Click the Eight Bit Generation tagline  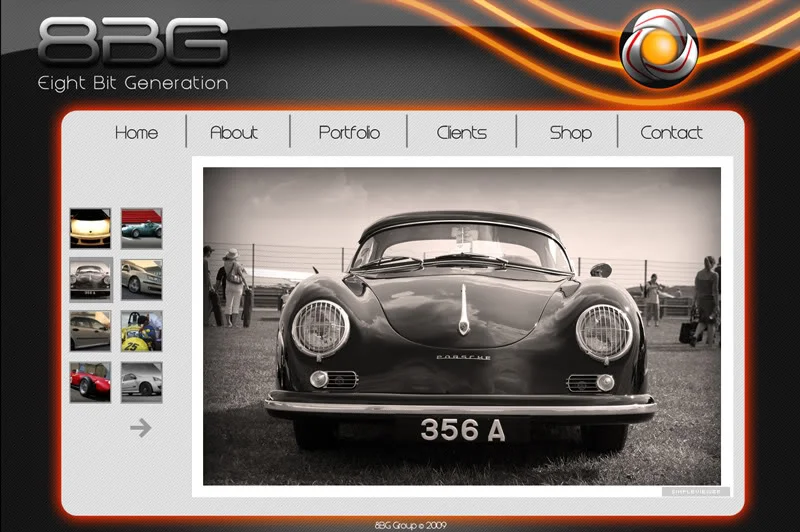tap(133, 83)
